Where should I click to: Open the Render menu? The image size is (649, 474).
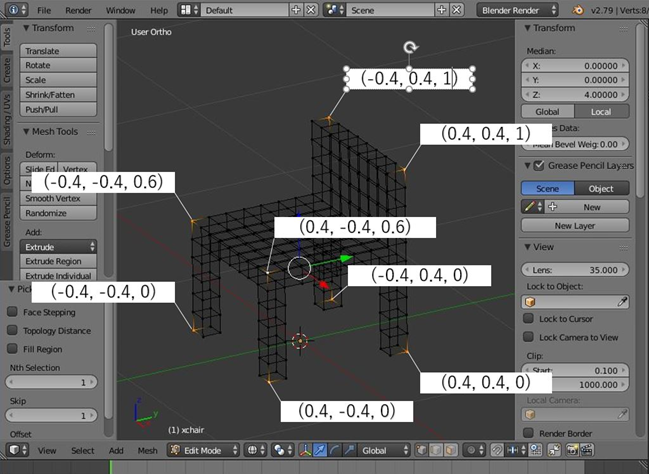(78, 10)
